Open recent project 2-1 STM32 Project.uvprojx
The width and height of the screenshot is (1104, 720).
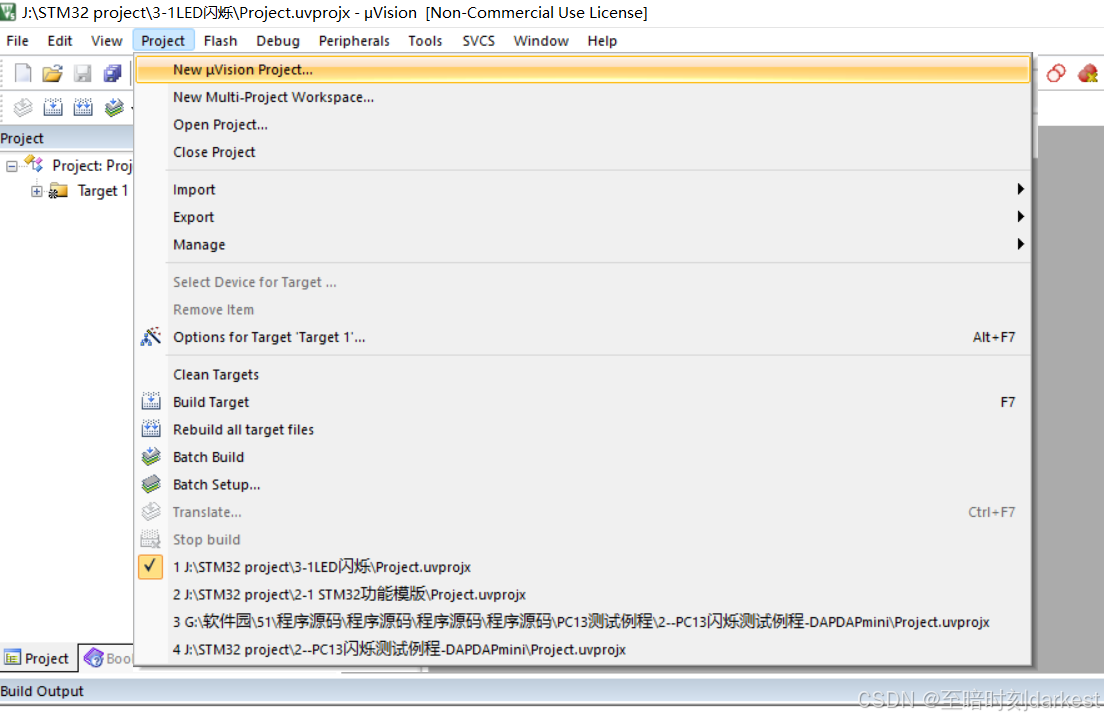pos(584,595)
